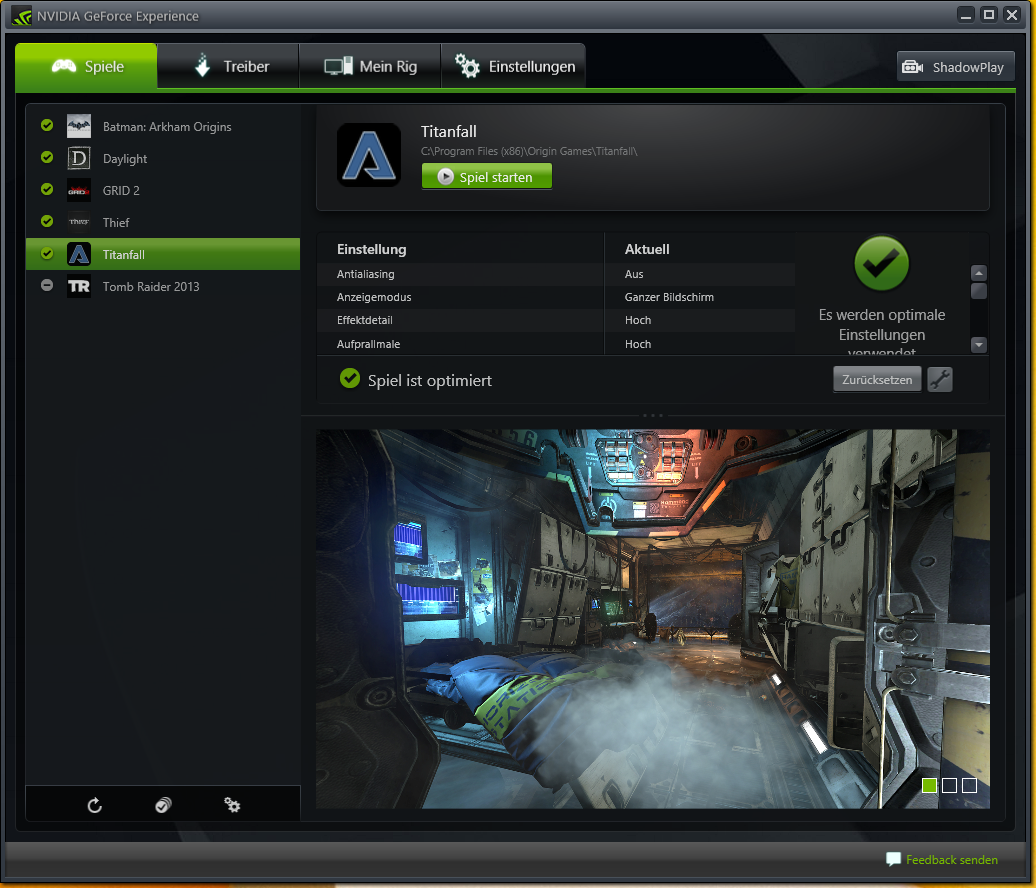Click the Zurücksetzen button

click(x=877, y=380)
